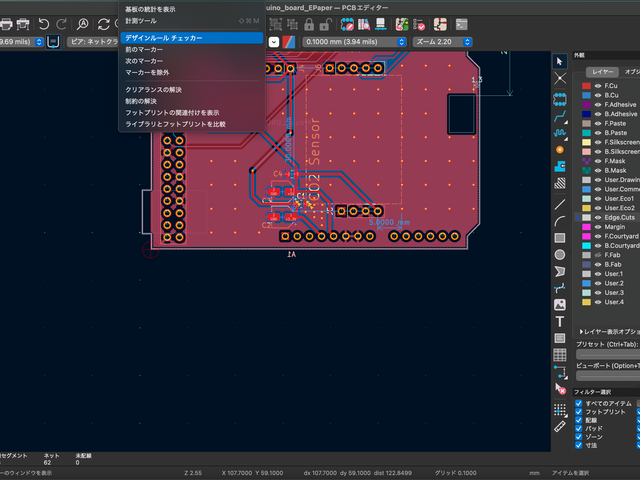Image resolution: width=640 pixels, height=480 pixels.
Task: Choose デザインルール チェッカー from the menu
Action: click(x=163, y=37)
